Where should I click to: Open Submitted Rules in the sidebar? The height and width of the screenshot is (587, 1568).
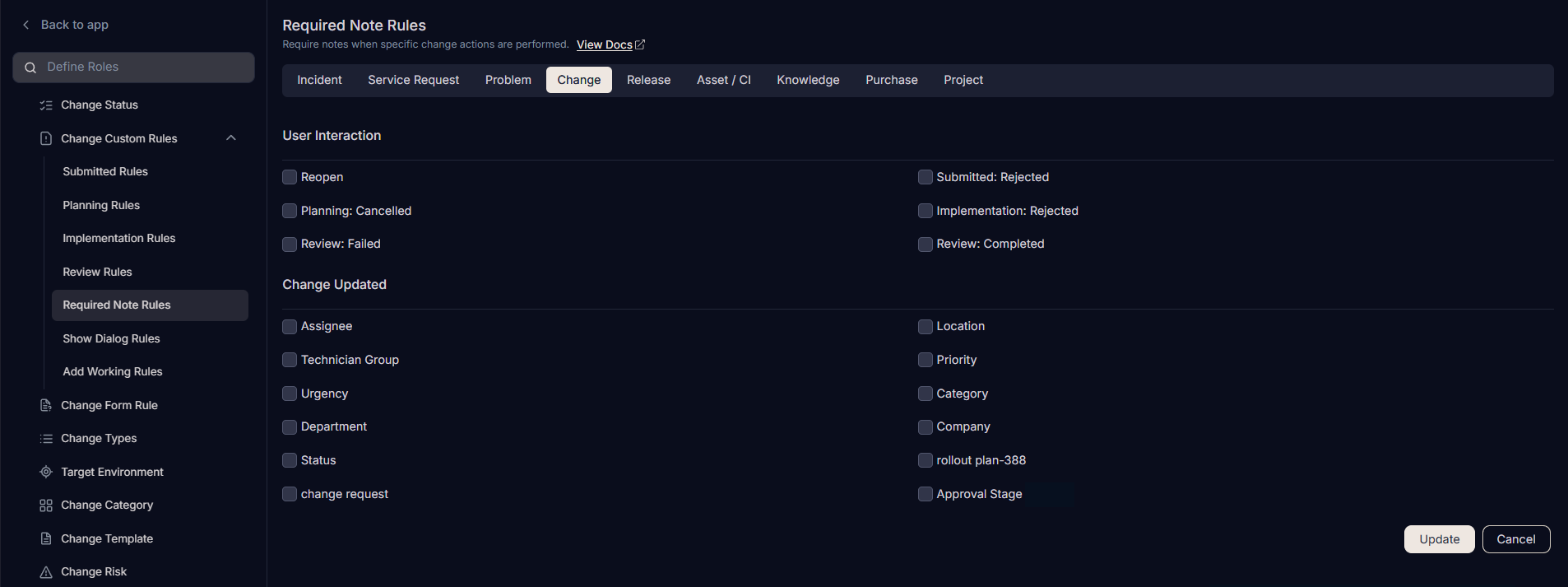click(105, 171)
